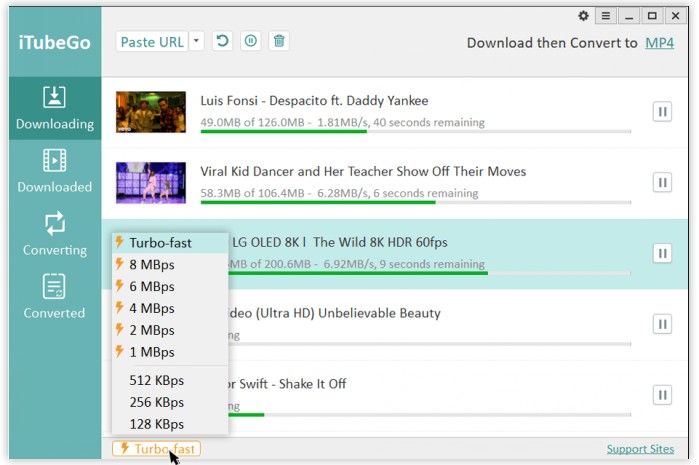This screenshot has width=699, height=465.
Task: Open the hamburger menu in the title bar
Action: [x=605, y=16]
